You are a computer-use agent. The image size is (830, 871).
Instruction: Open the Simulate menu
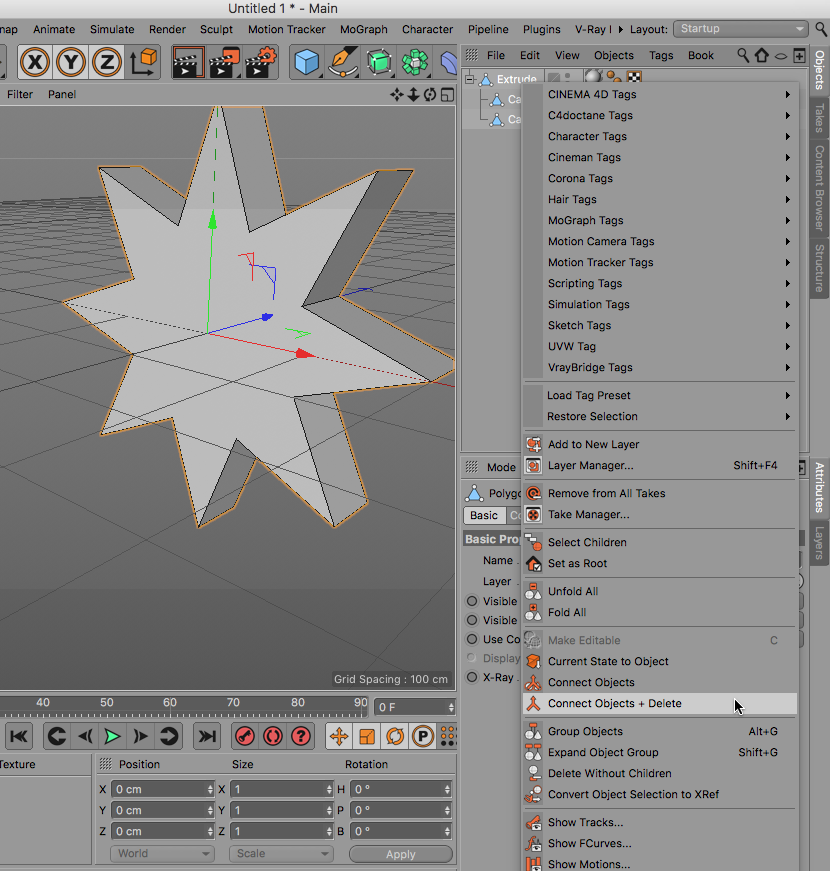tap(112, 29)
